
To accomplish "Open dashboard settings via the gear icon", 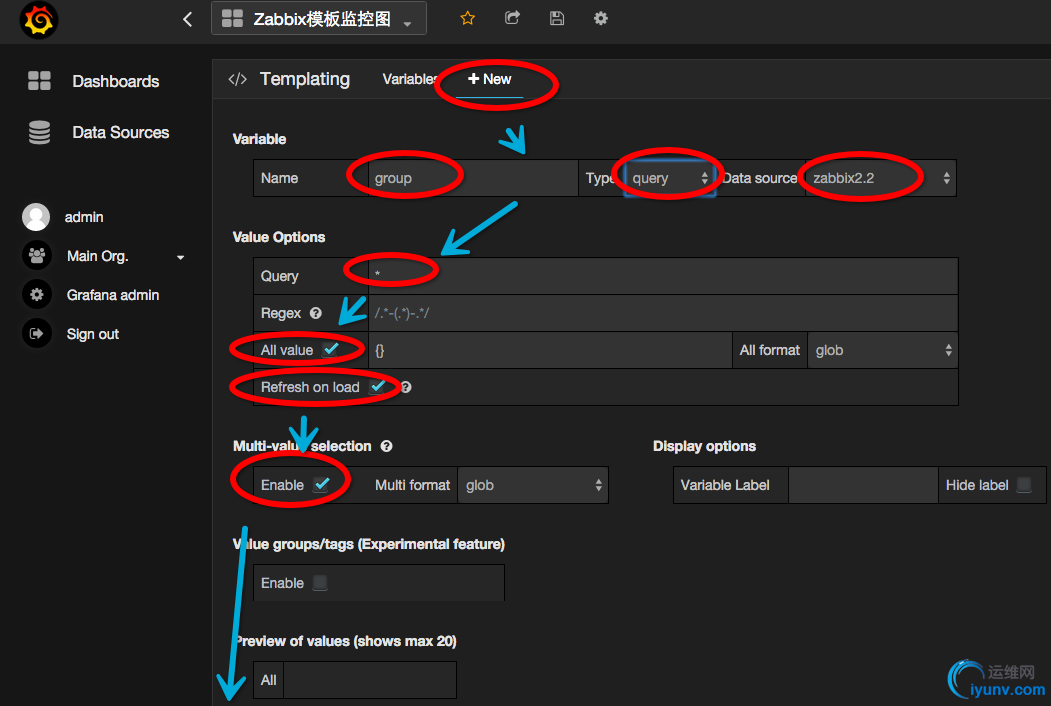I will (601, 18).
